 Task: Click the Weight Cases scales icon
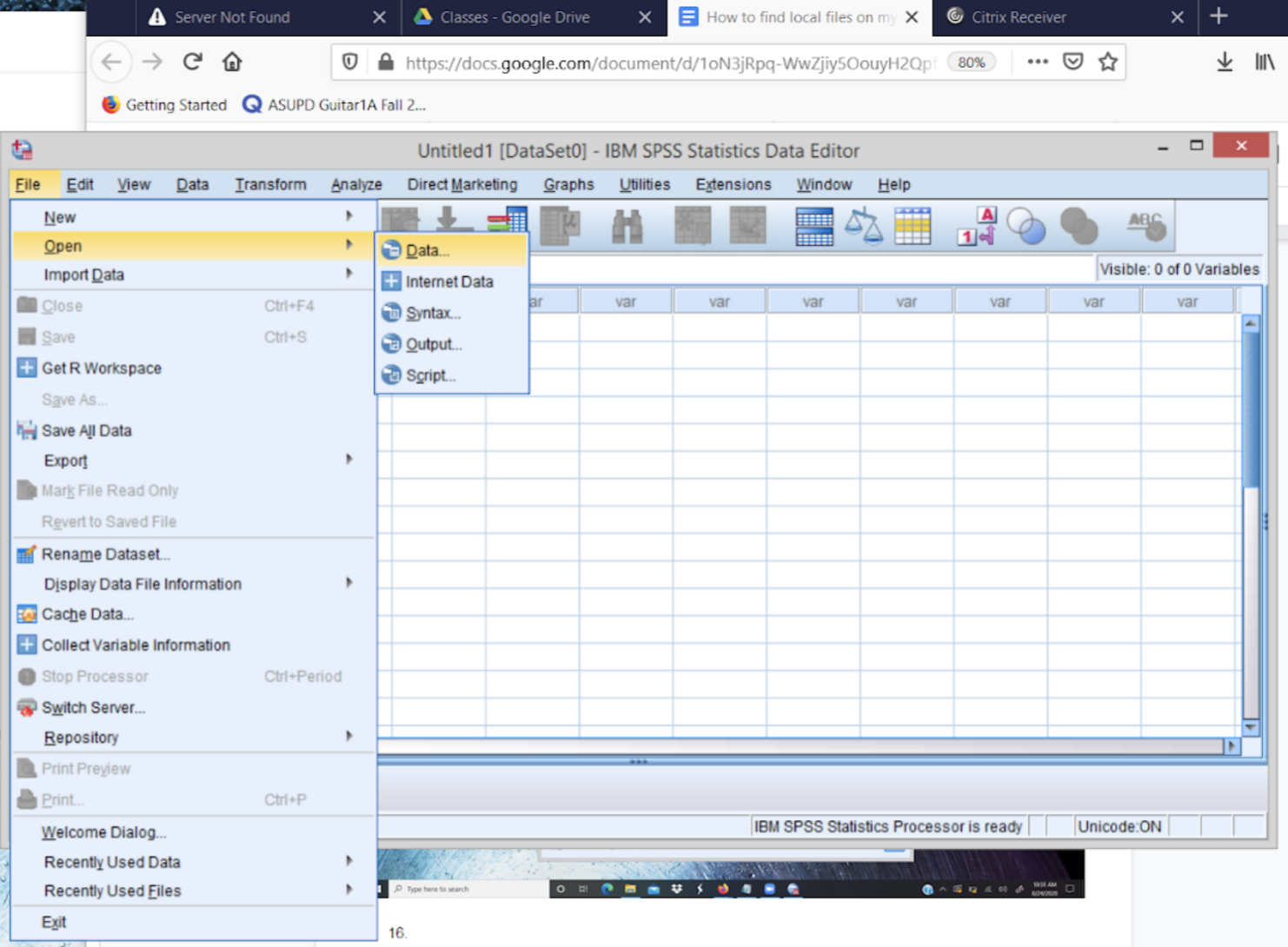coord(864,226)
